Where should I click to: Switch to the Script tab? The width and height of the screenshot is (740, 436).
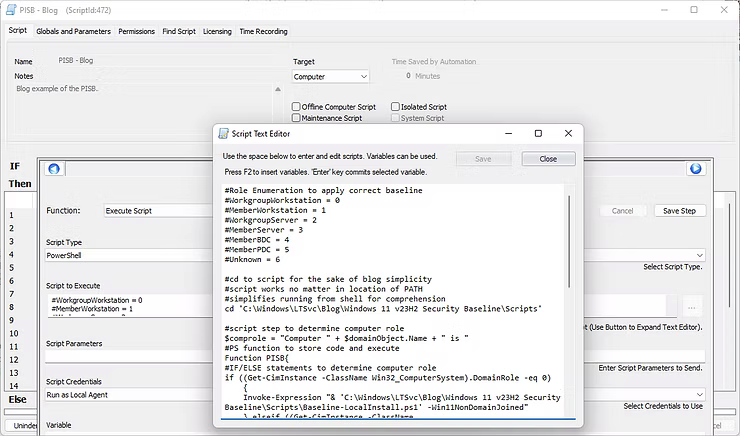coord(17,30)
